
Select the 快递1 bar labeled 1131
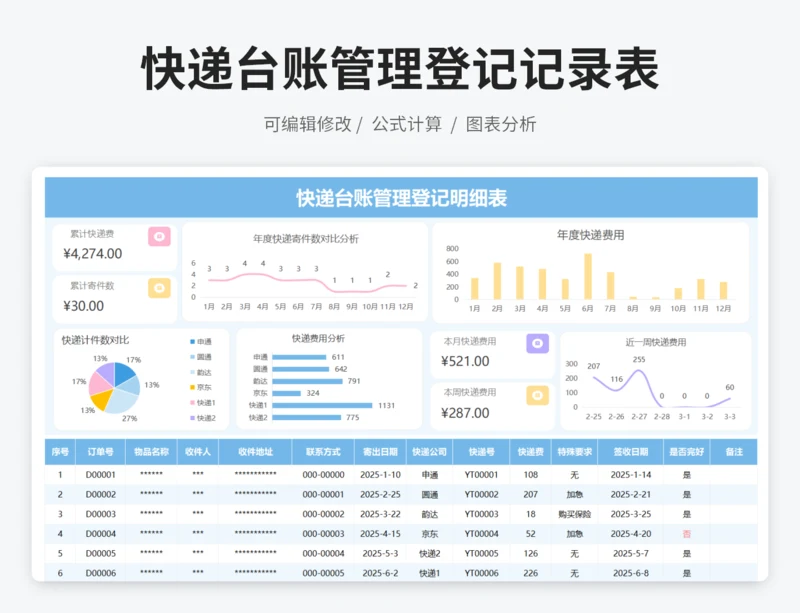click(x=322, y=405)
